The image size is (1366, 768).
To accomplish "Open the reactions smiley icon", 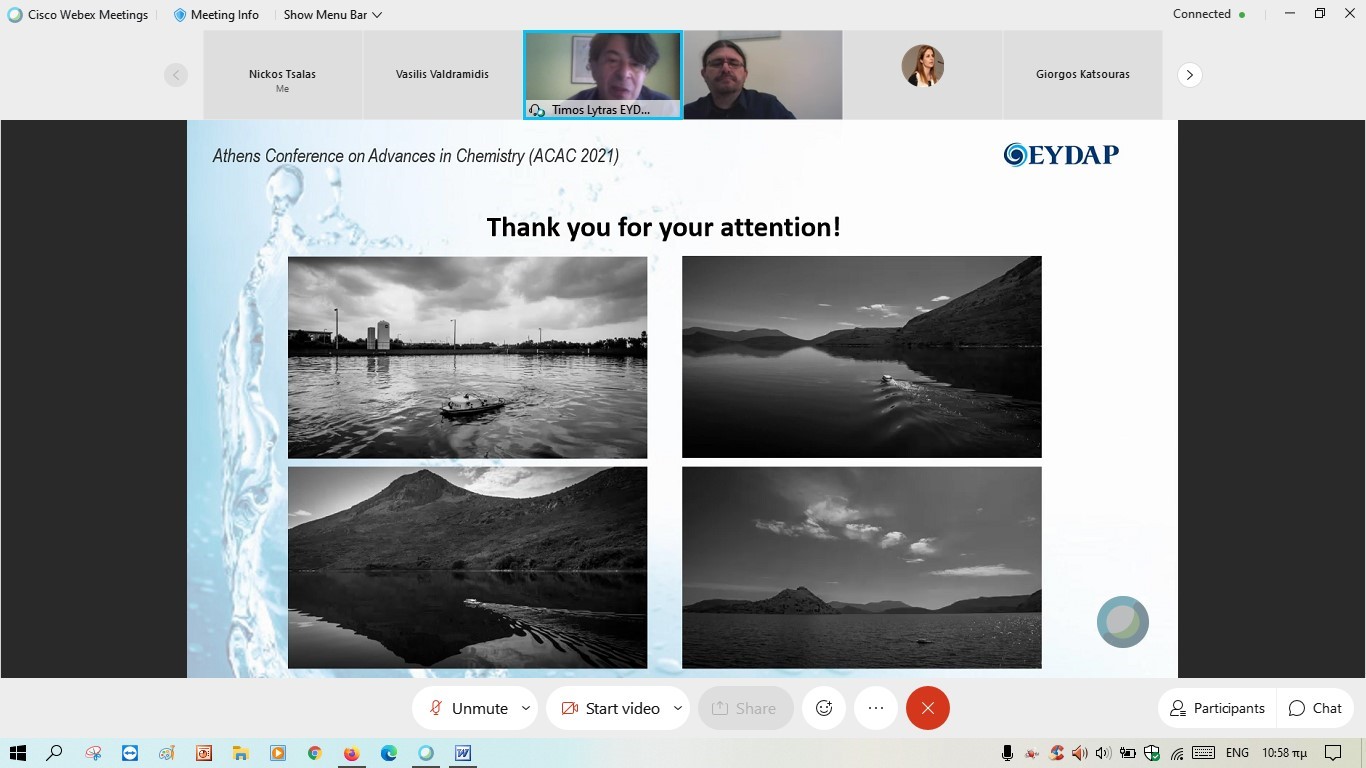I will (824, 708).
